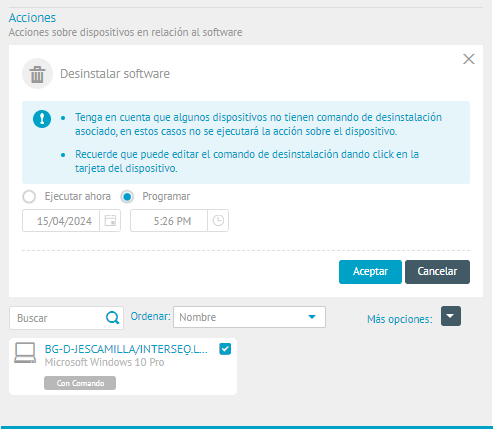Click the blue exclamation info icon
Image resolution: width=493 pixels, height=429 pixels.
pyautogui.click(x=42, y=119)
